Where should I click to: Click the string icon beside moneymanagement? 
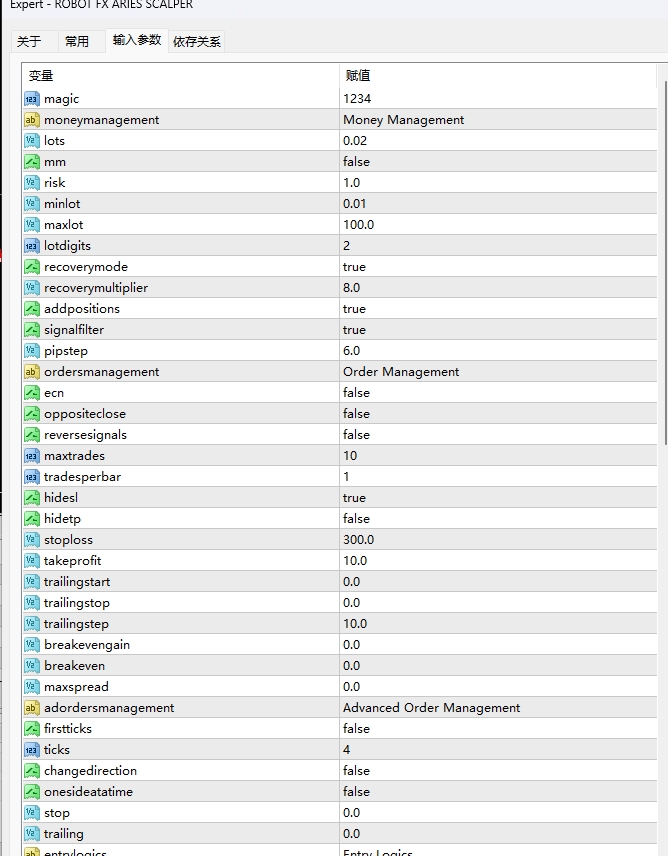31,120
